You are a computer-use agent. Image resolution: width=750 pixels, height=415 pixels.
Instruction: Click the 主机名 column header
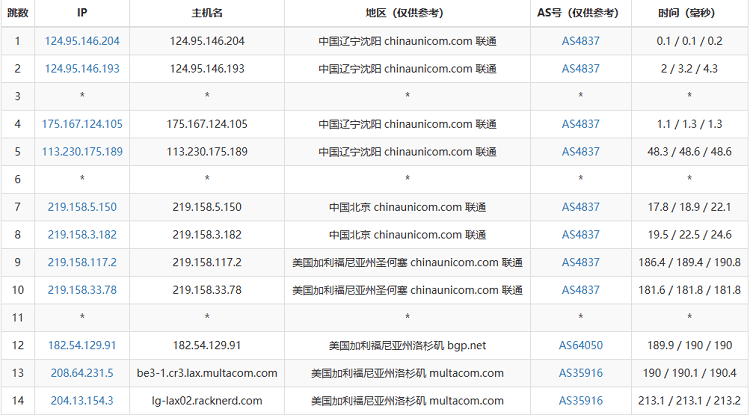pyautogui.click(x=207, y=13)
